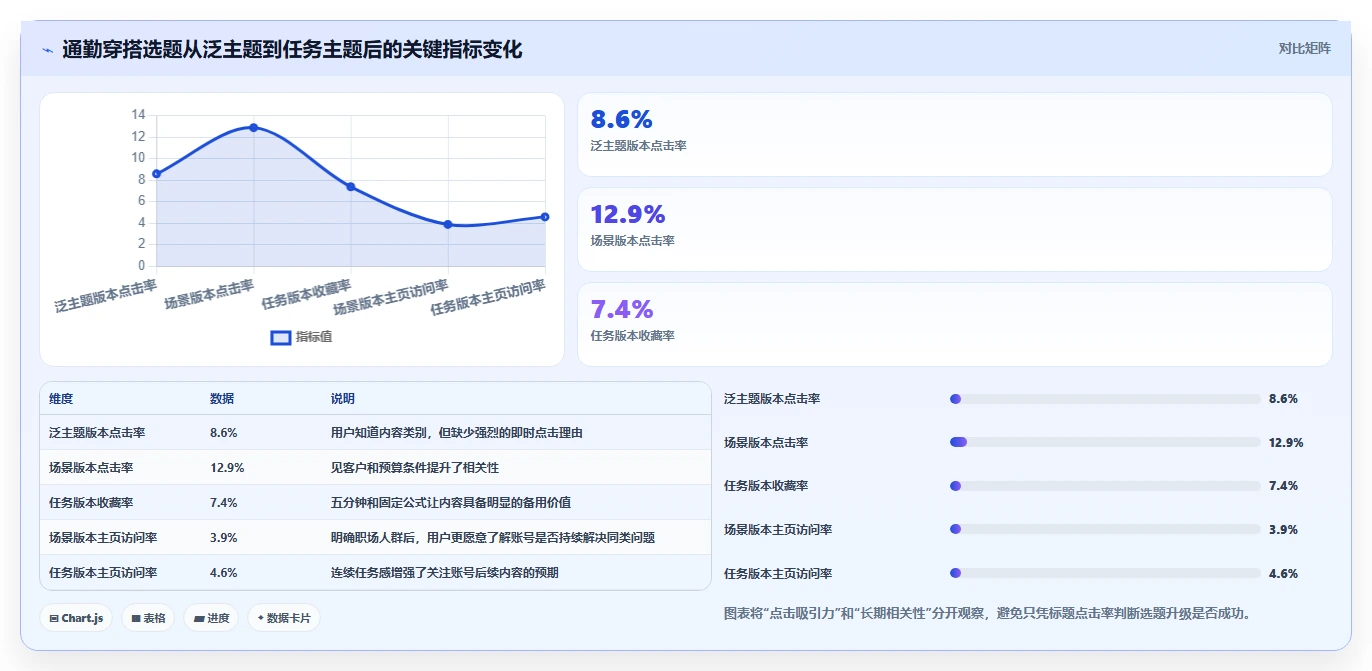This screenshot has width=1372, height=671.
Task: Click the 8.6% data card
Action: 955,134
